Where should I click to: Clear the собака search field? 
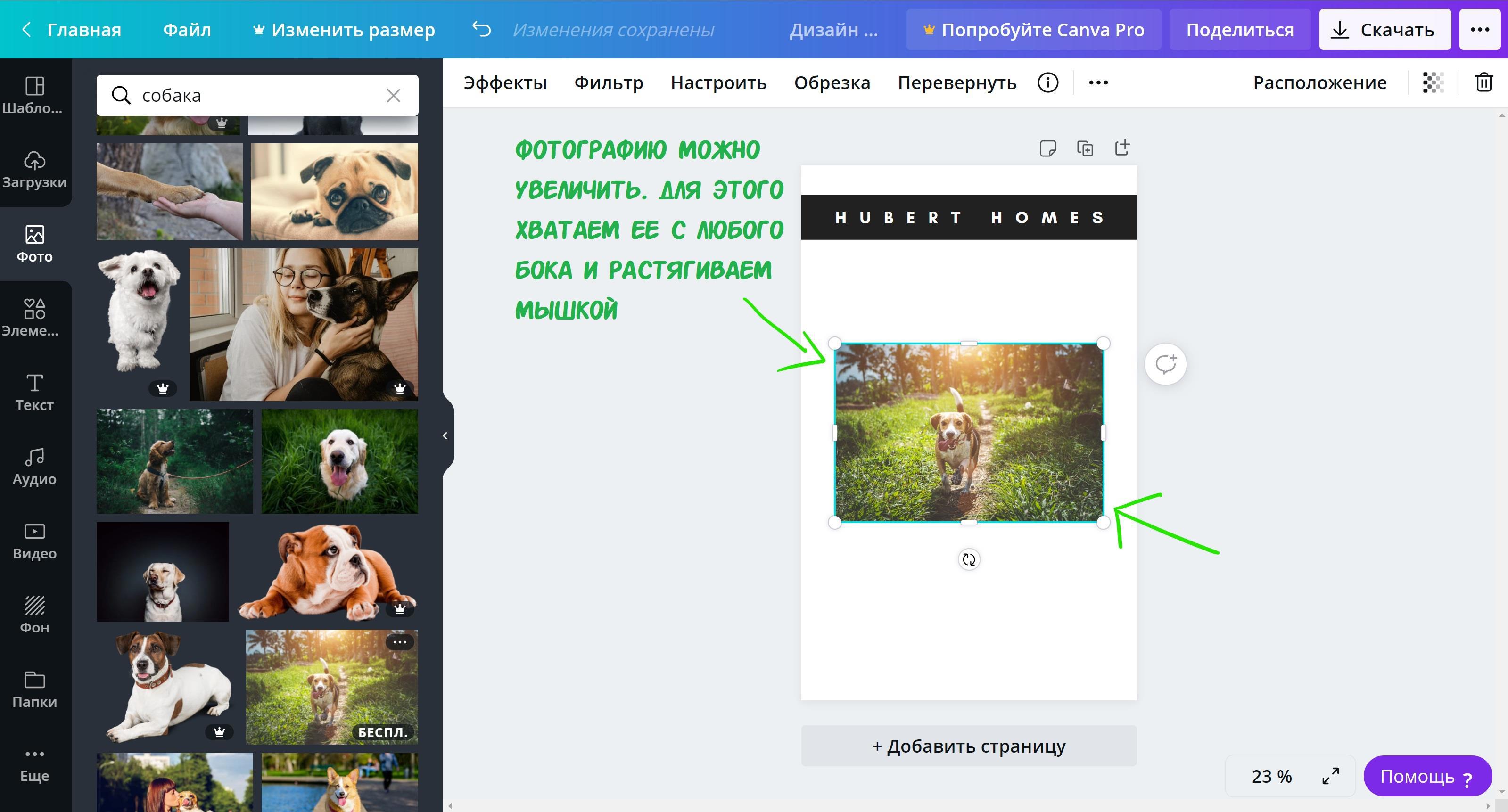pyautogui.click(x=394, y=95)
